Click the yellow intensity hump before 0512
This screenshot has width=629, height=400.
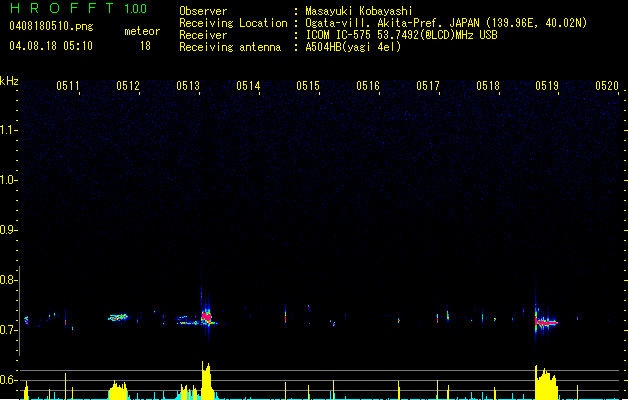(118, 390)
